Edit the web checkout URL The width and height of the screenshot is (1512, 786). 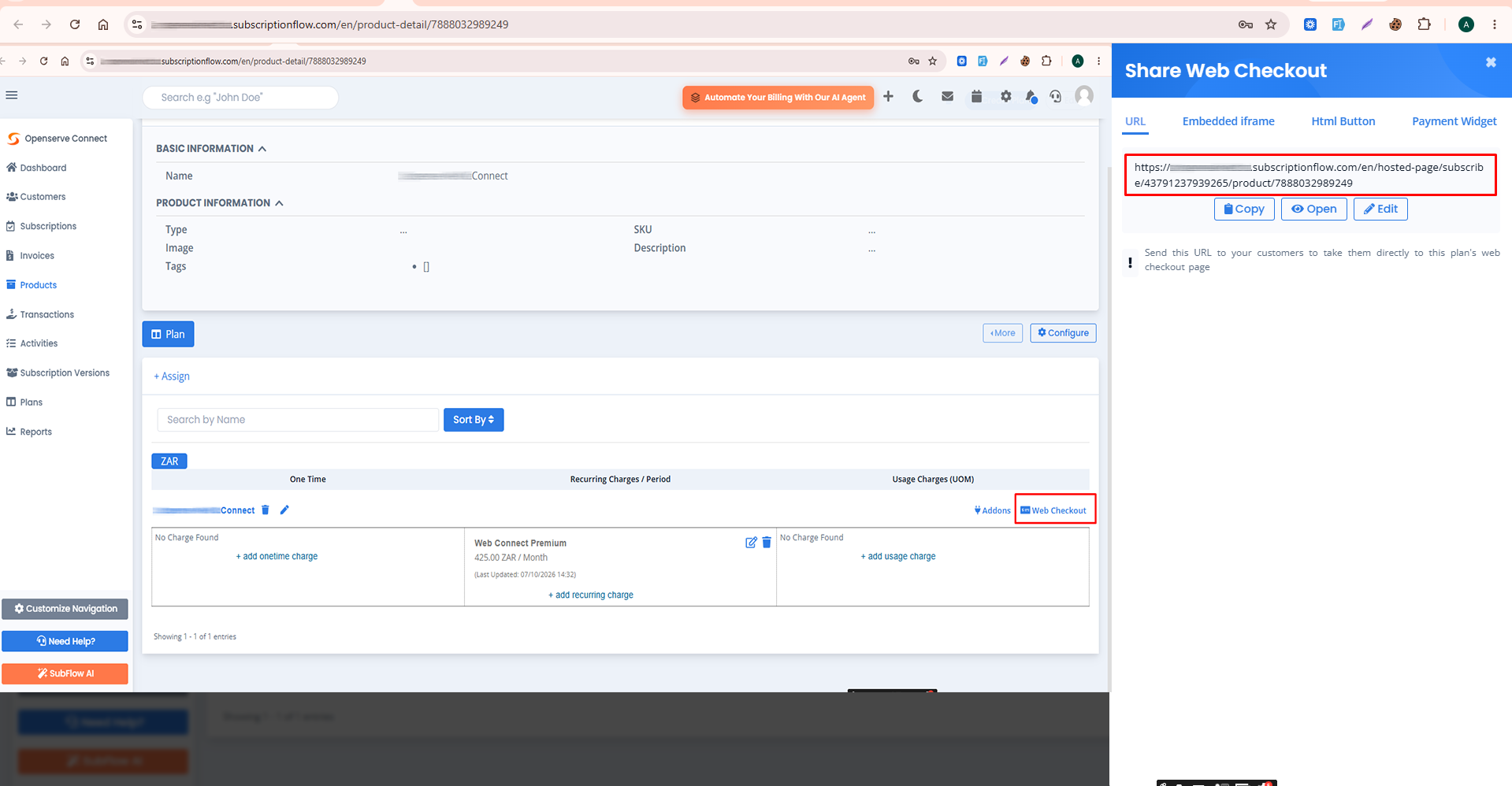[1380, 209]
